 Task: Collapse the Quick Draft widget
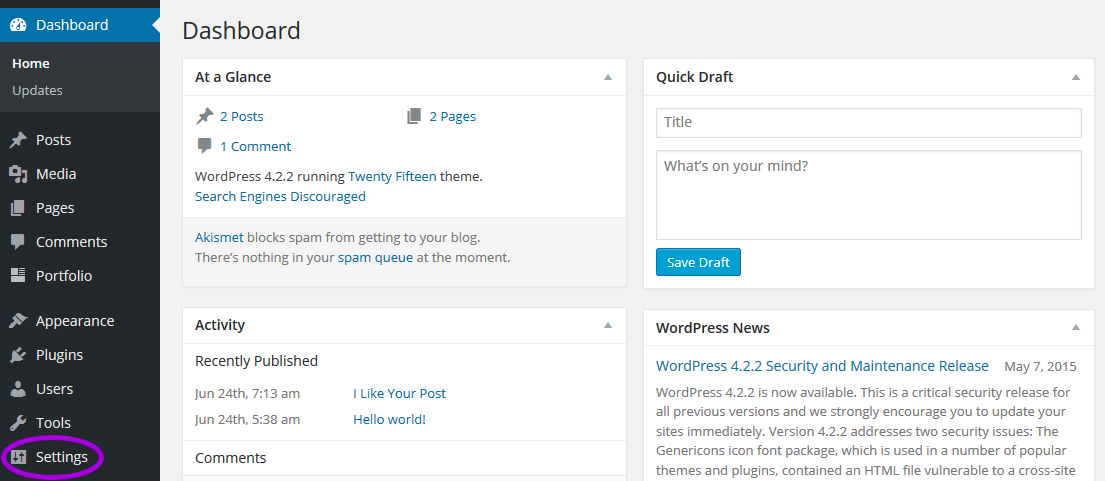point(1075,77)
